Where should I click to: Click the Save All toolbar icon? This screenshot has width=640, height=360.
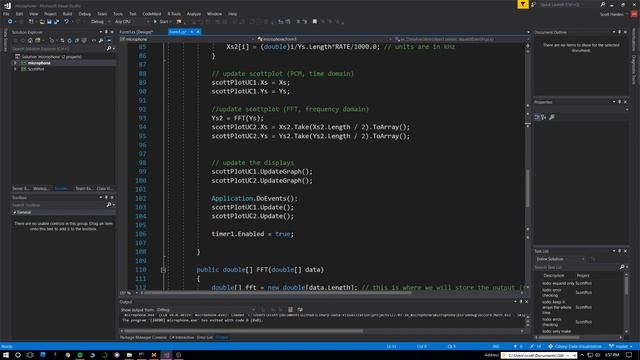click(x=56, y=22)
